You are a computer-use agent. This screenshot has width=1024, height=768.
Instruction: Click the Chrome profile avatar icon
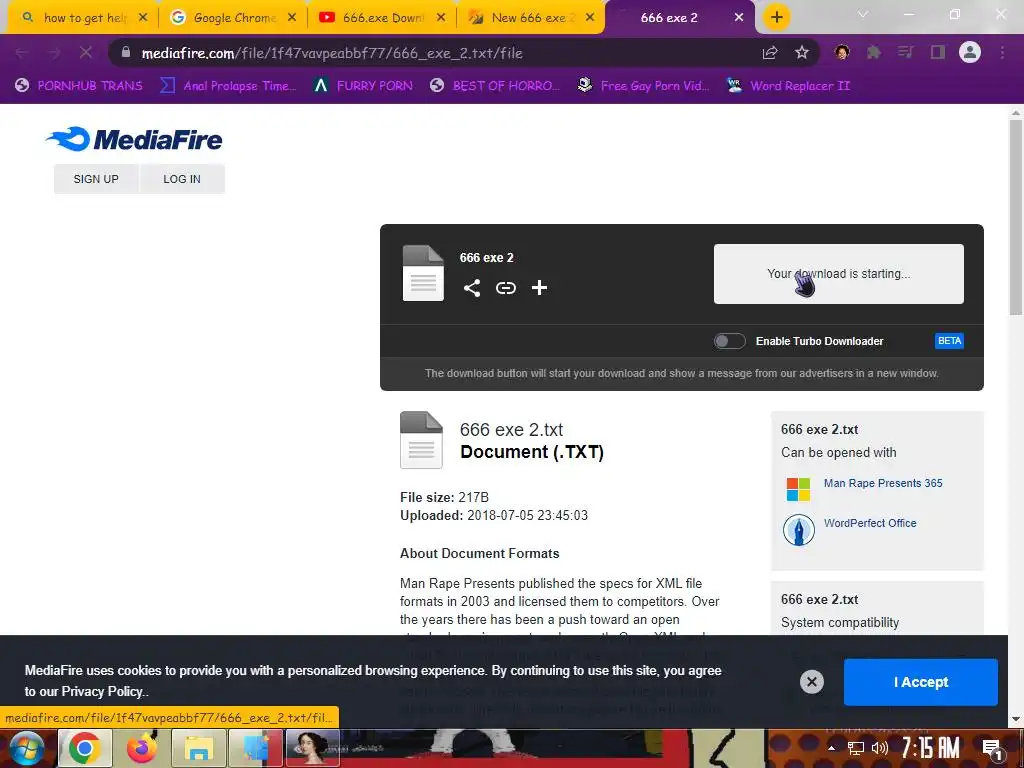pyautogui.click(x=970, y=52)
